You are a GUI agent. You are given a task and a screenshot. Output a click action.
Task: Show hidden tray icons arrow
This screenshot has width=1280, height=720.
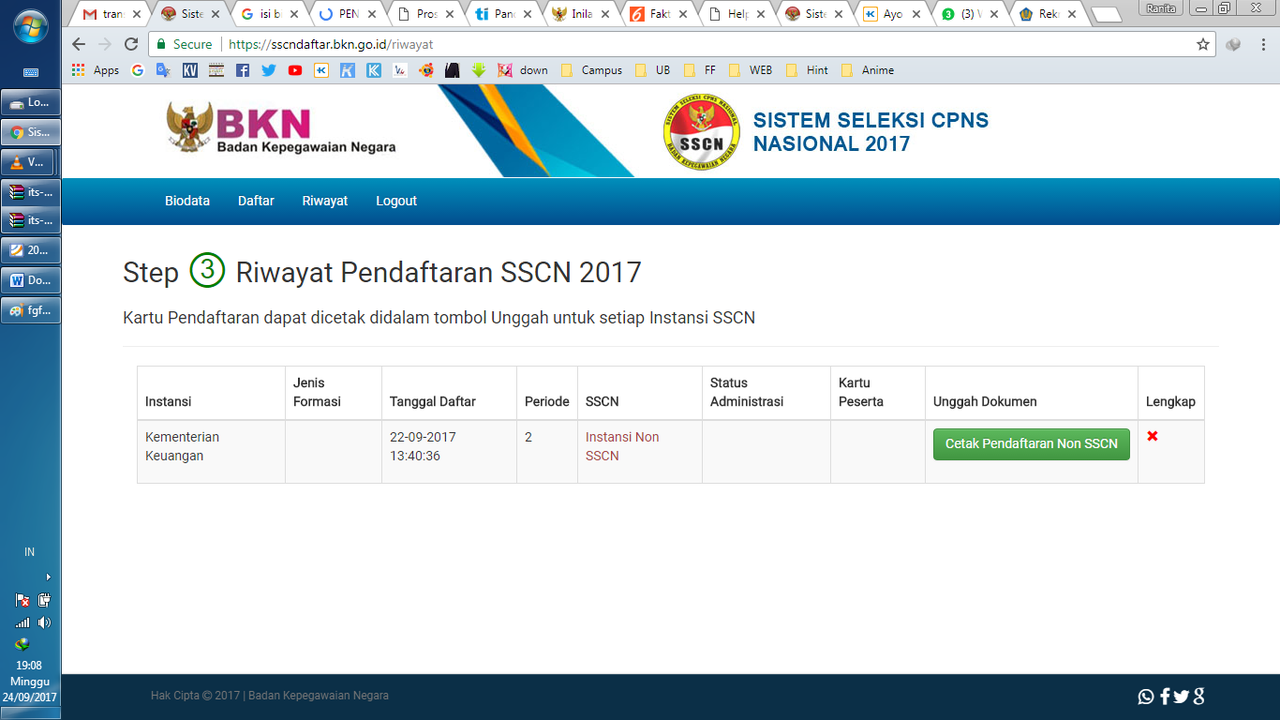tap(48, 577)
